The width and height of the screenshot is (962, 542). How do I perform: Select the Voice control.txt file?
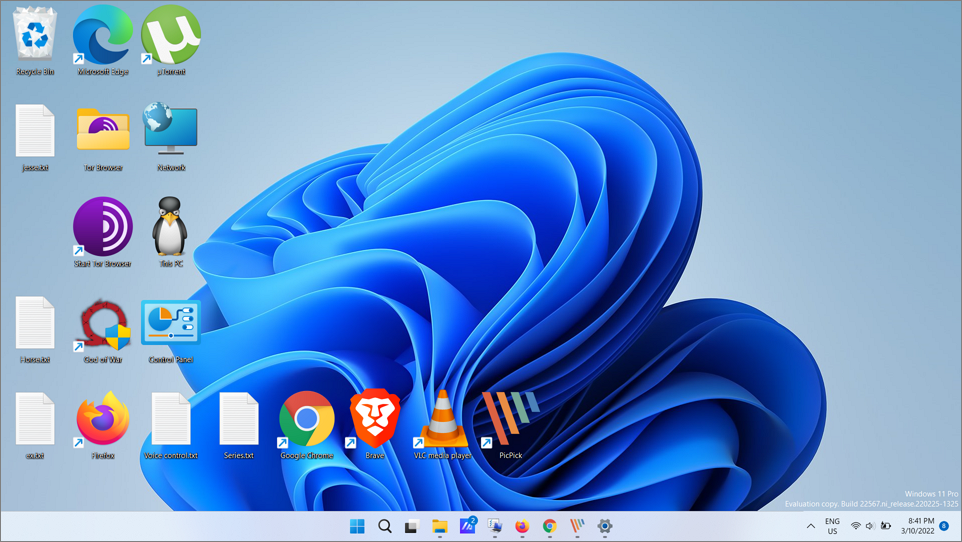point(171,419)
